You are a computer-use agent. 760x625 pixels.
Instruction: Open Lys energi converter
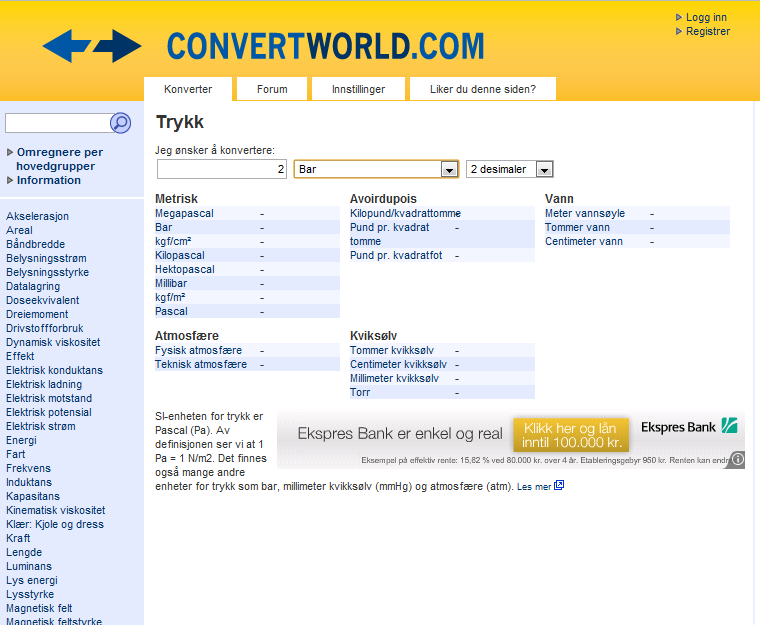tap(32, 581)
